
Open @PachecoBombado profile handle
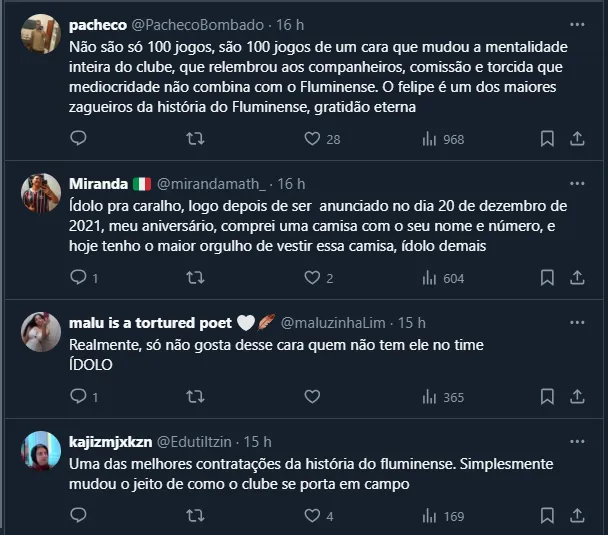click(x=198, y=24)
